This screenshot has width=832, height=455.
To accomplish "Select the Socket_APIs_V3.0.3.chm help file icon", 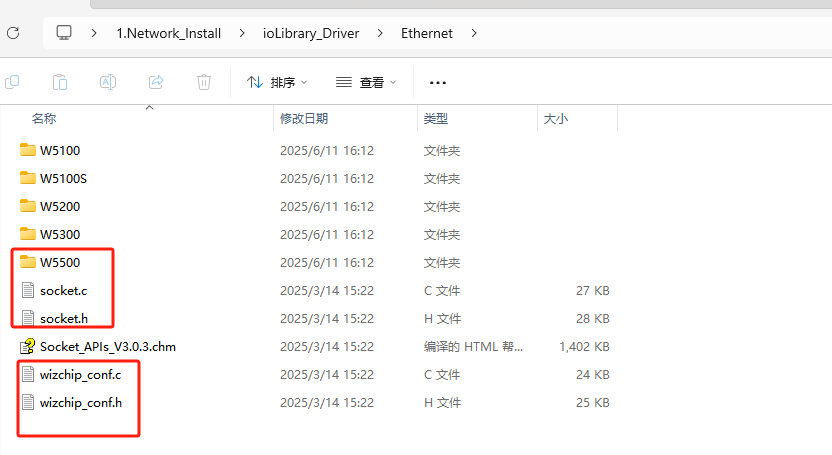I will pyautogui.click(x=28, y=346).
